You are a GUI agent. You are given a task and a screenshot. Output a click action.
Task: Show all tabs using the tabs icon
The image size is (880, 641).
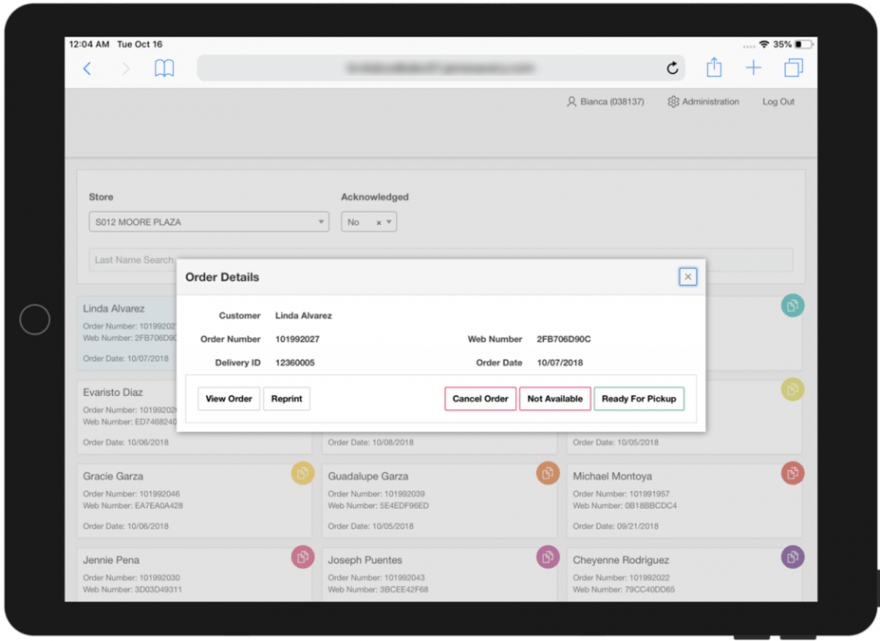793,68
